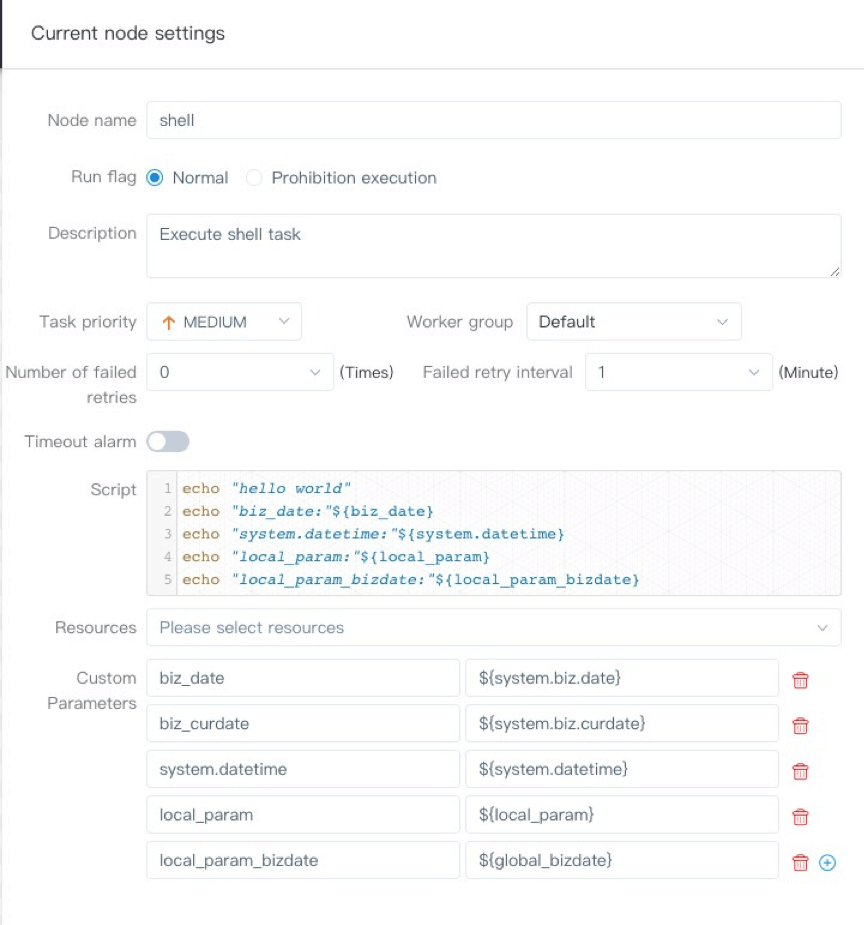Delete the biz_curdate parameter with trash icon
This screenshot has width=865, height=925.
coord(800,726)
